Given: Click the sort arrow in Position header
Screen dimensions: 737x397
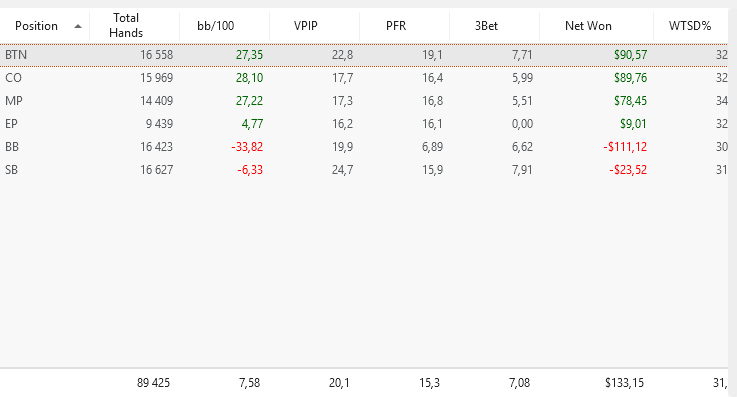Looking at the screenshot, I should click(78, 26).
